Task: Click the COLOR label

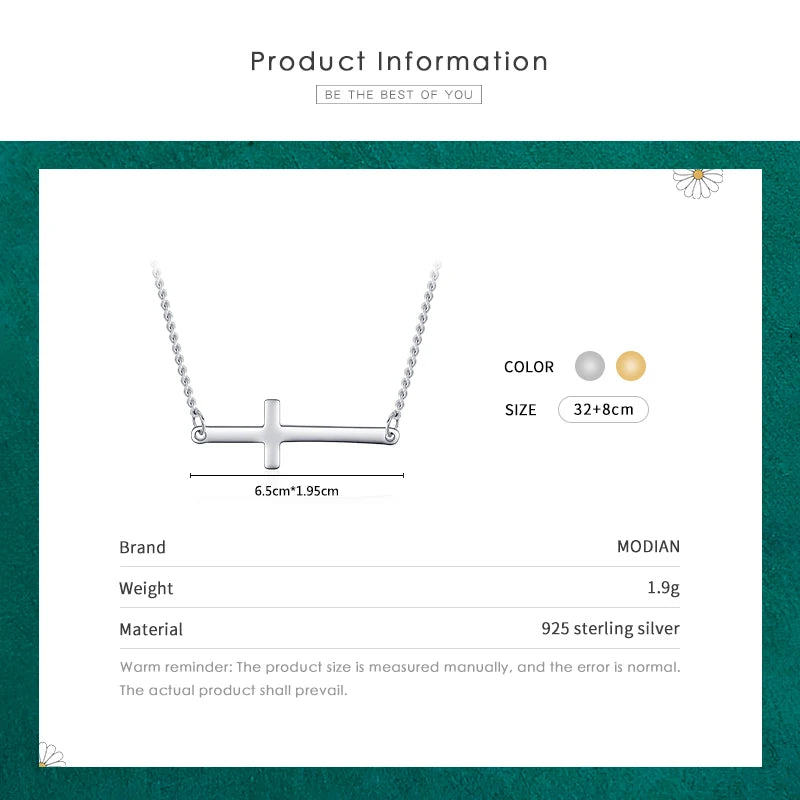Action: (529, 367)
